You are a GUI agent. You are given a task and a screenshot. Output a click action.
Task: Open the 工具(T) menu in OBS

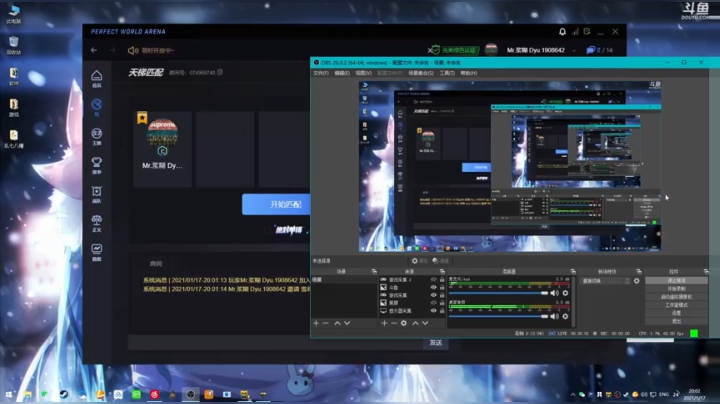pos(447,73)
